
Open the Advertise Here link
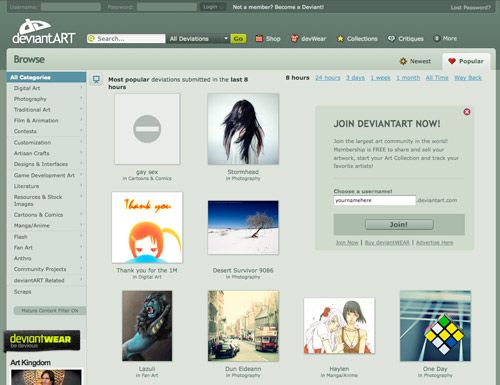coord(434,243)
